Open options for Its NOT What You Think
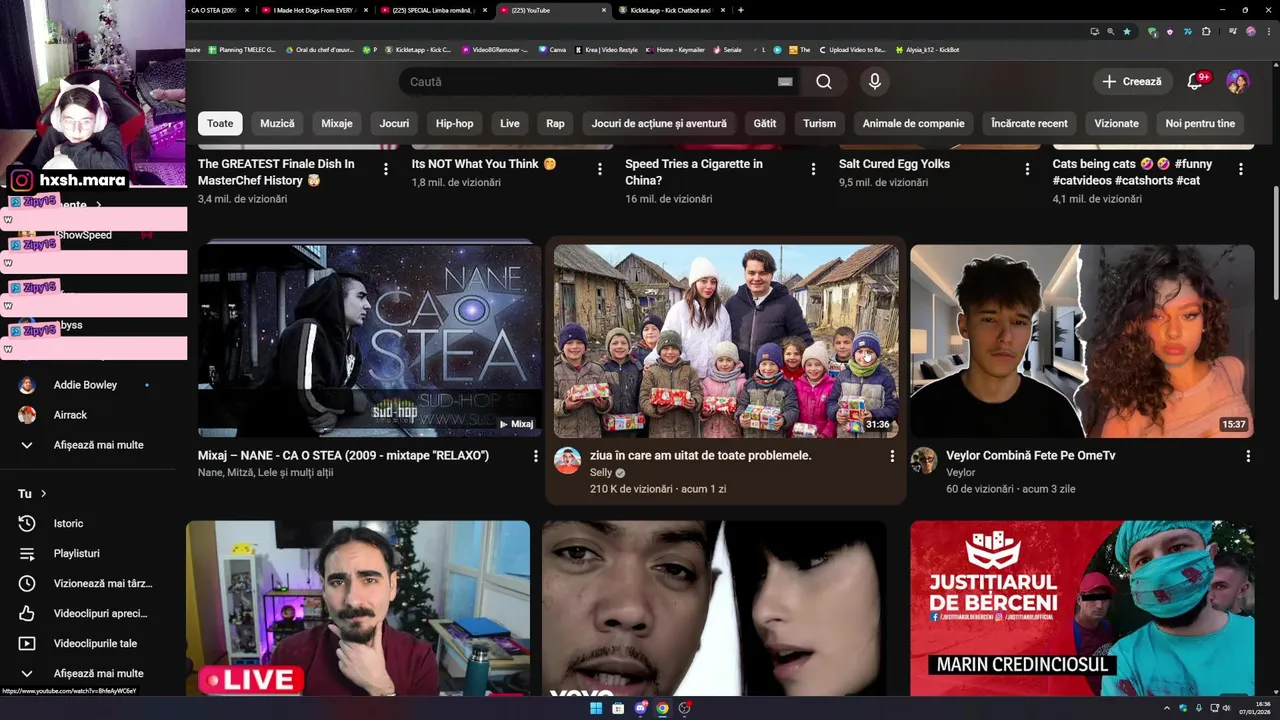The image size is (1280, 720). click(600, 169)
